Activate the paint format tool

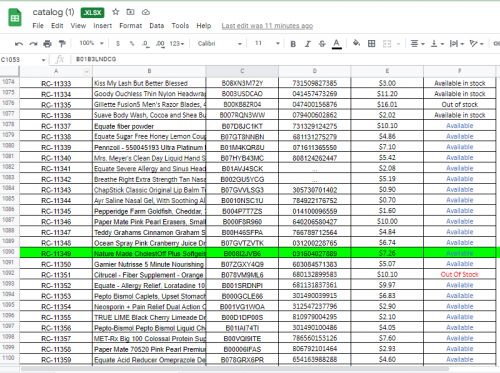click(x=62, y=44)
